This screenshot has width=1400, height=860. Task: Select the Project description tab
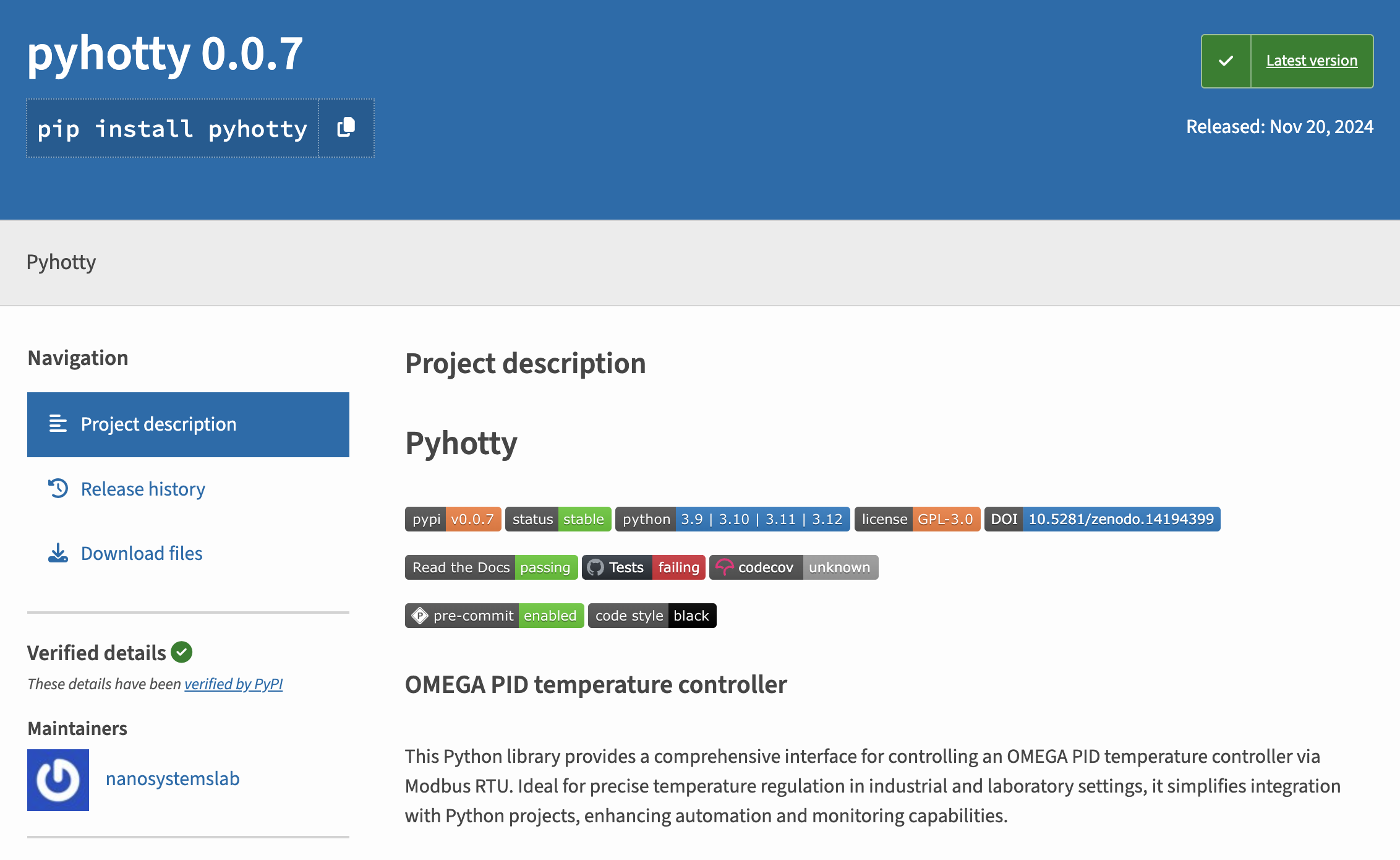158,424
